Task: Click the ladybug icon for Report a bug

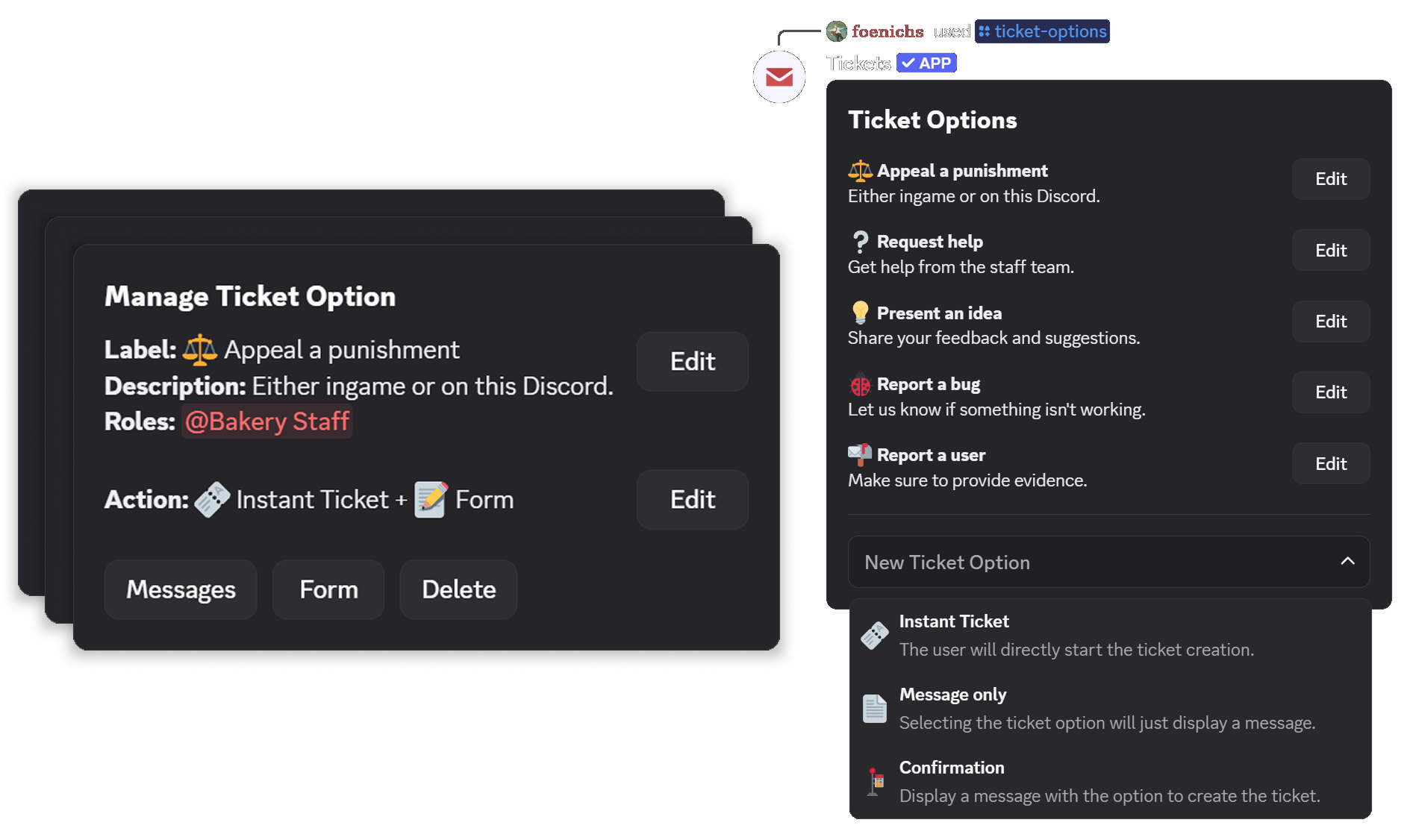Action: (x=859, y=383)
